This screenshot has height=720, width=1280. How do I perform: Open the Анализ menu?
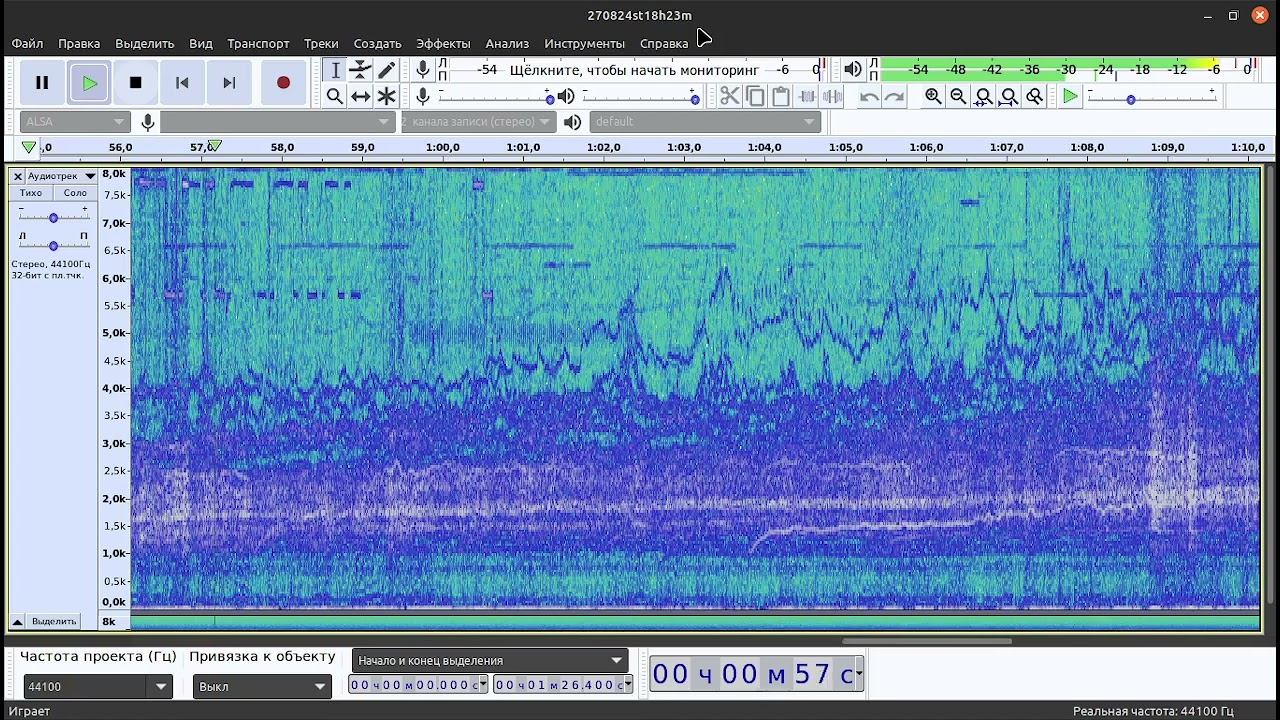(x=507, y=44)
